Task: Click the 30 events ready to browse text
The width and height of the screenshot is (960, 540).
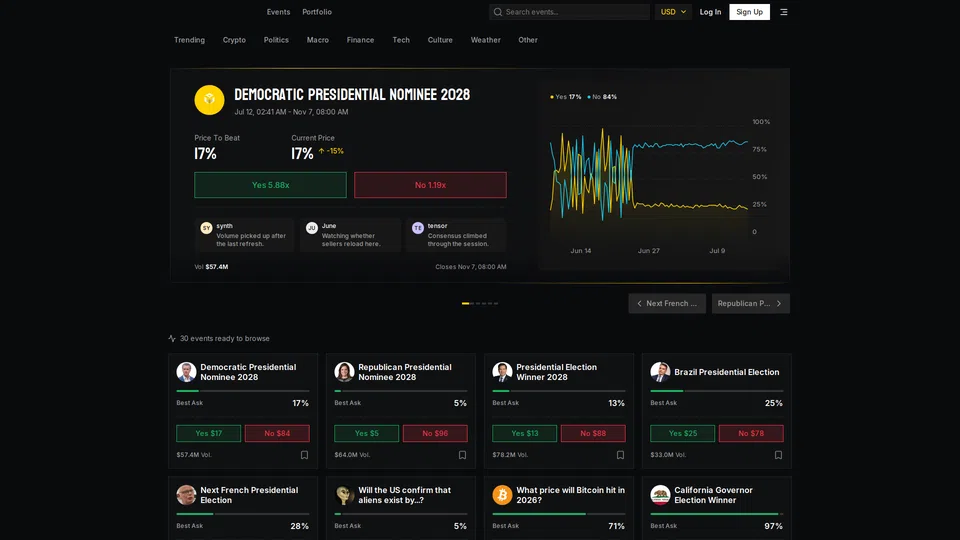Action: (x=225, y=339)
